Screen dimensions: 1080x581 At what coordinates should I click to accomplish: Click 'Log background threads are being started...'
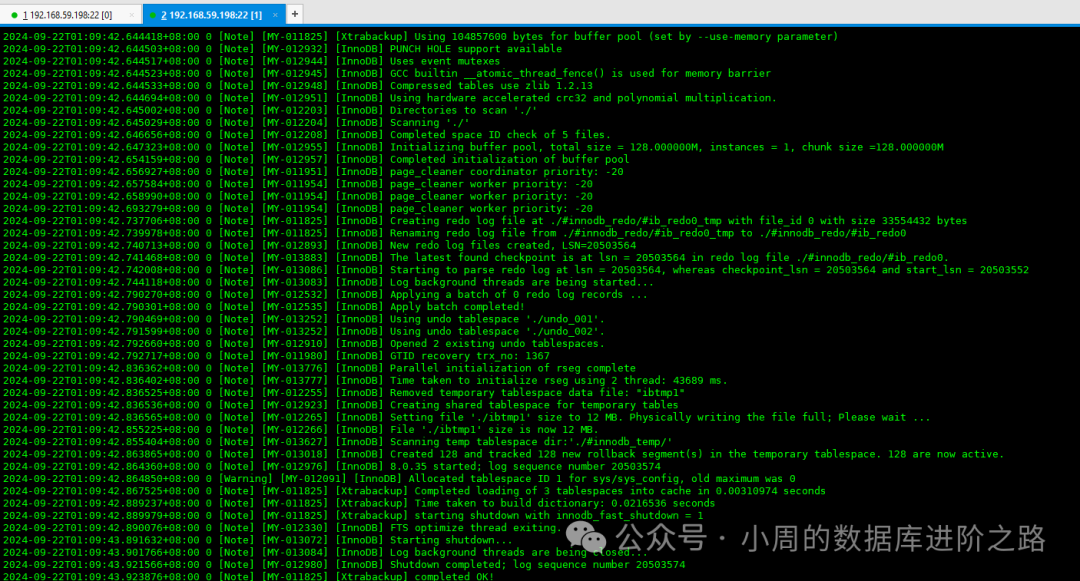521,282
